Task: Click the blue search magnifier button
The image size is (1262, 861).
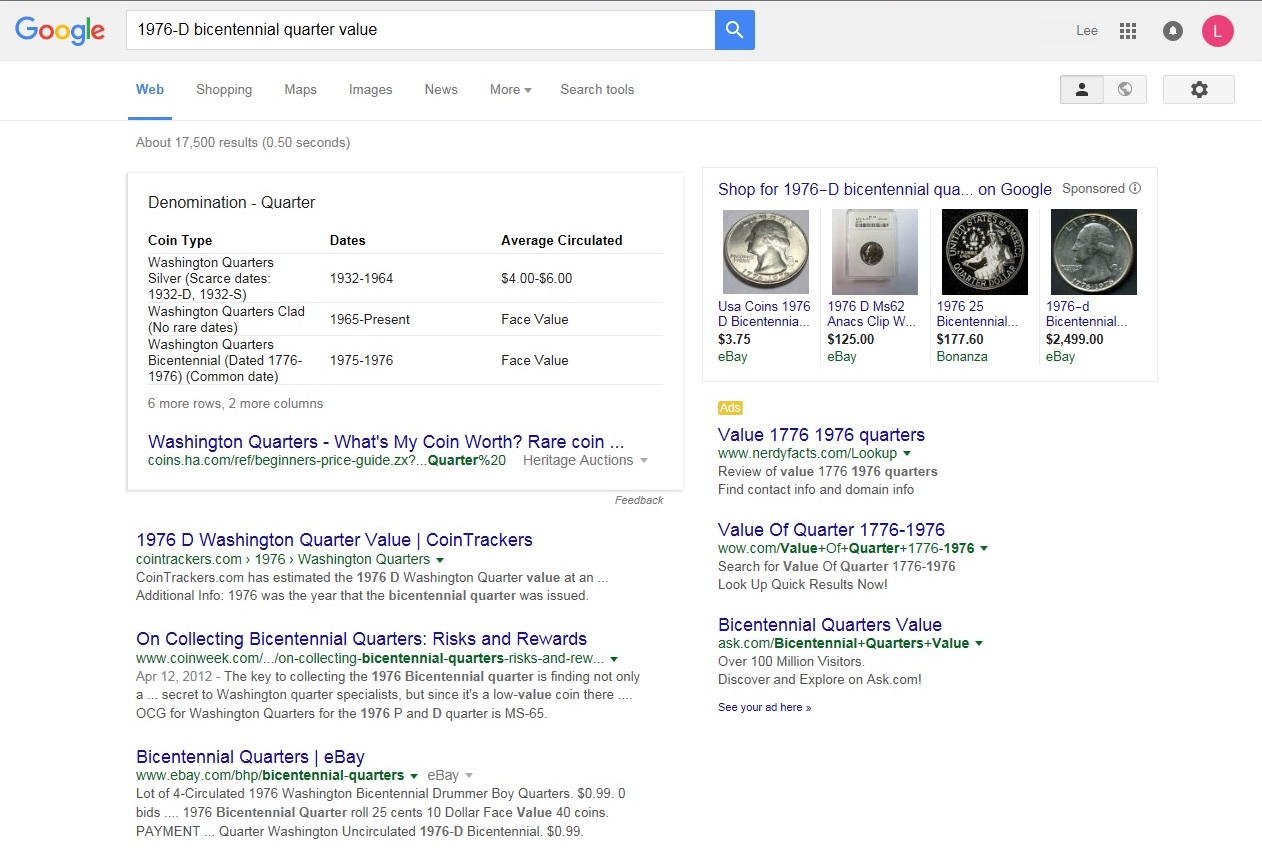Action: click(734, 30)
